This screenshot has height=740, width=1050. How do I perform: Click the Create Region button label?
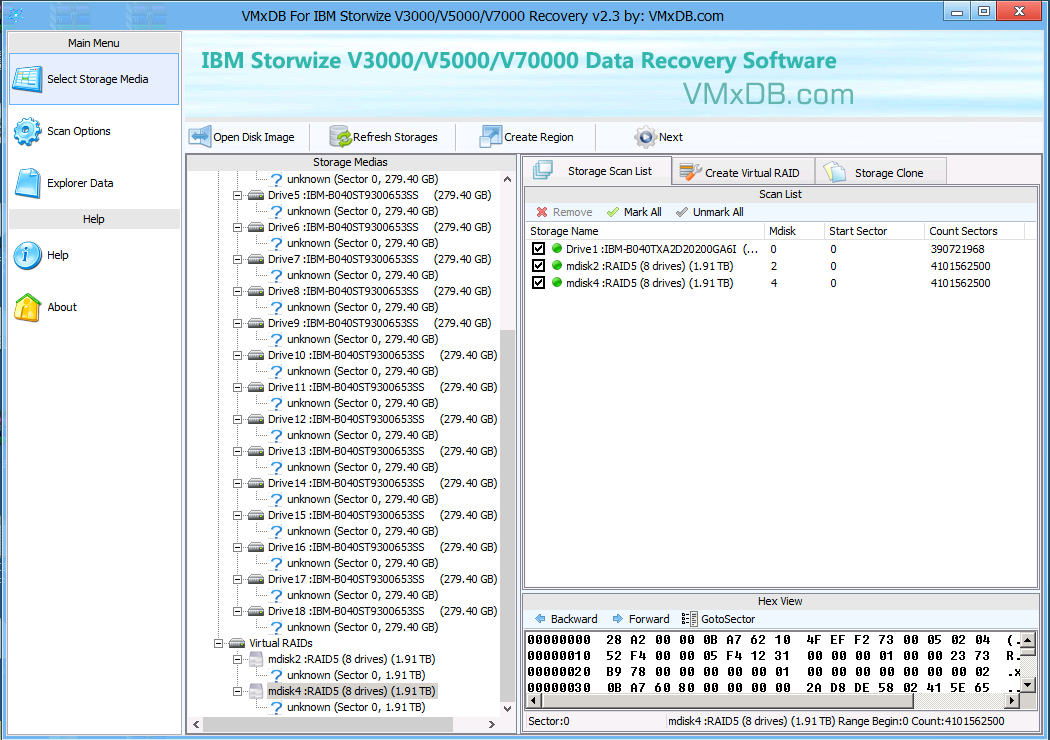[538, 137]
